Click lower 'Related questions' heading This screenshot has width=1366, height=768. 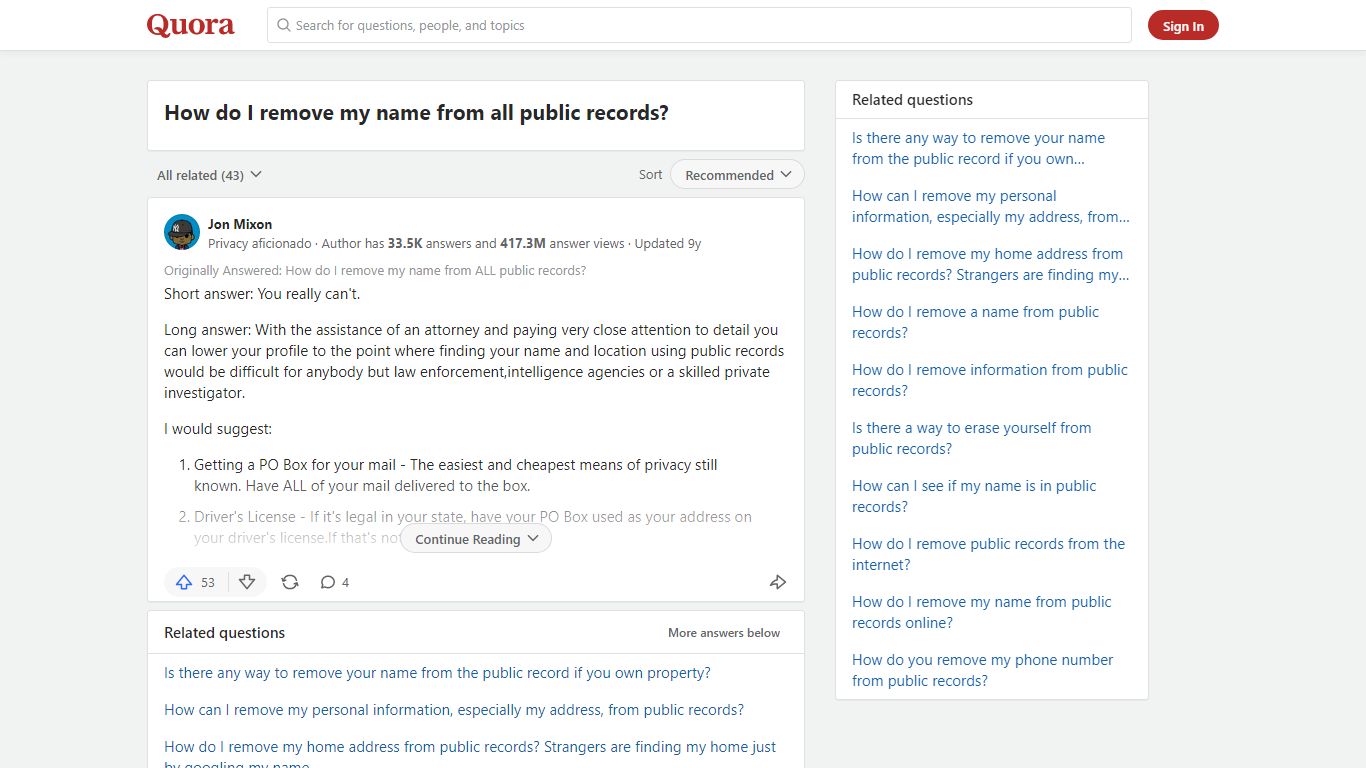tap(225, 633)
